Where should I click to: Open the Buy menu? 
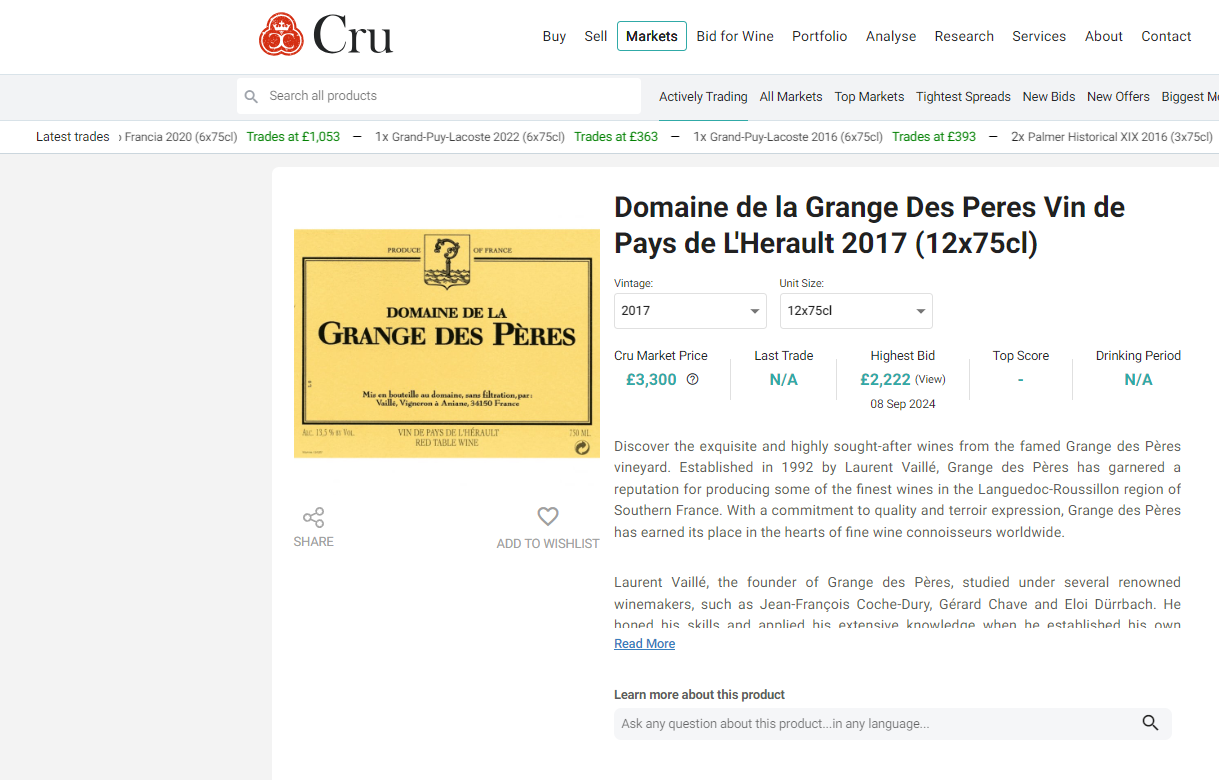tap(555, 36)
